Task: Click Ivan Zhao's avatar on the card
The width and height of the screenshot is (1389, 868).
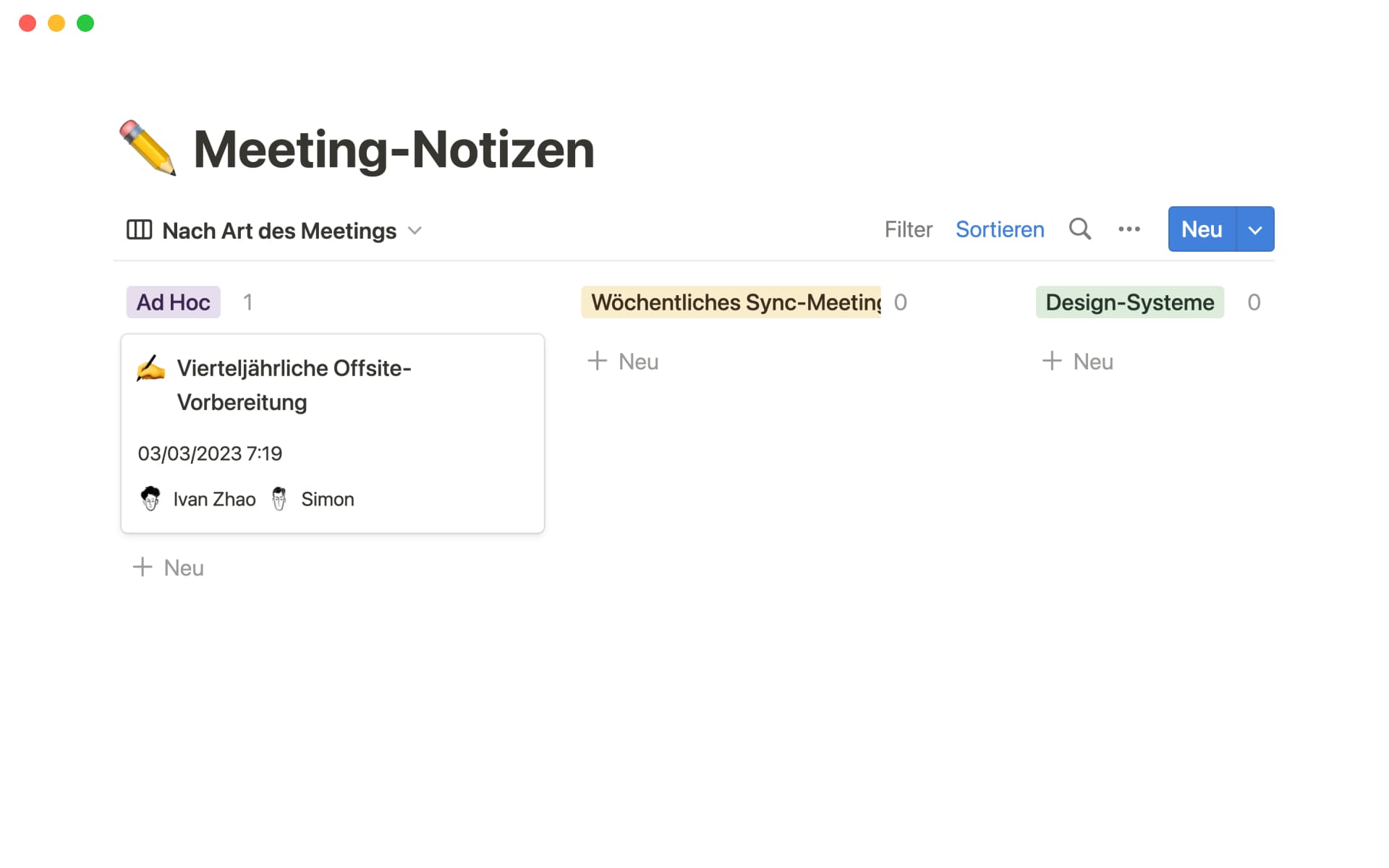Action: (150, 498)
